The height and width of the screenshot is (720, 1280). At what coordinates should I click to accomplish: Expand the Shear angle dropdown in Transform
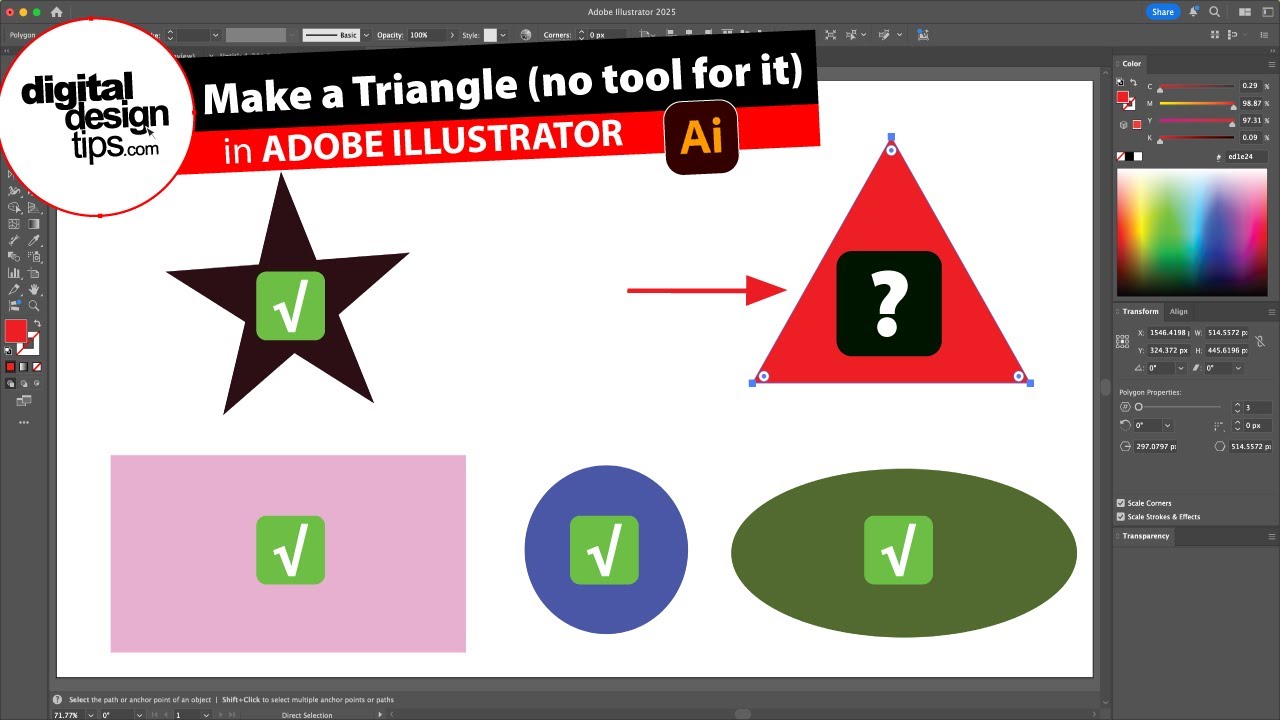coord(1238,368)
